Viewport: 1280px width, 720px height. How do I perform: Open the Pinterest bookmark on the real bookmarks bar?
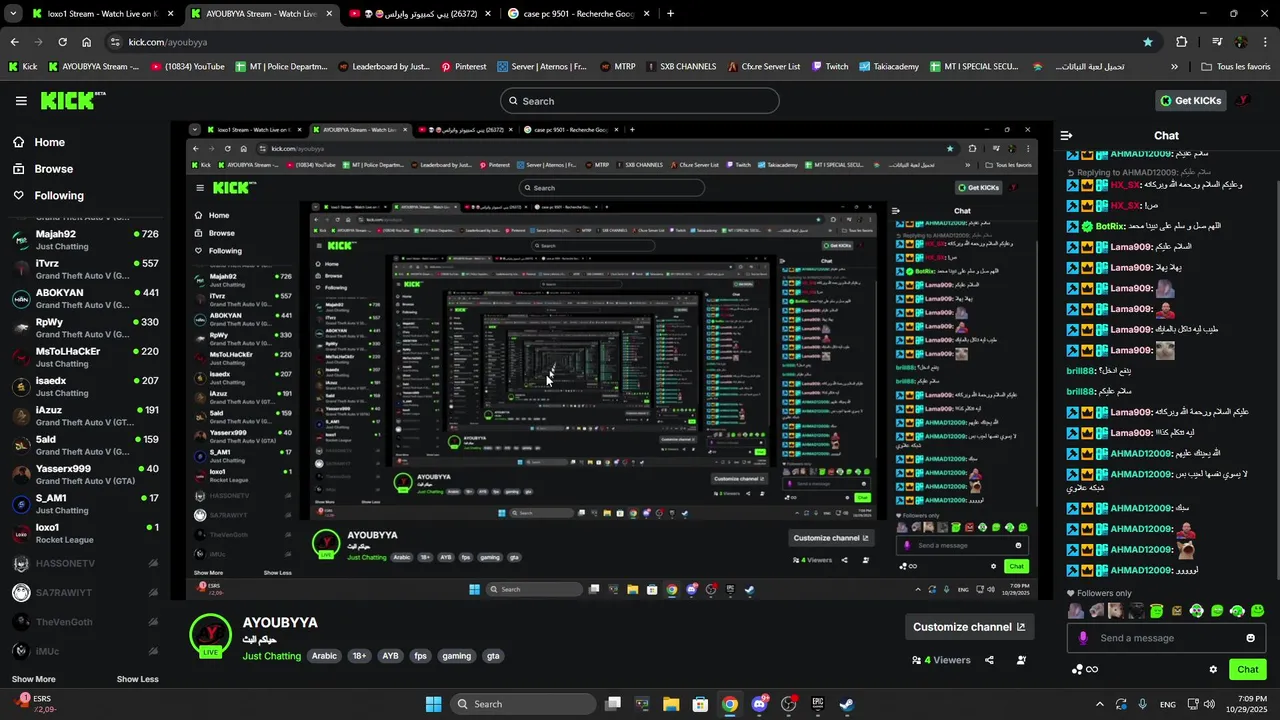(x=463, y=67)
